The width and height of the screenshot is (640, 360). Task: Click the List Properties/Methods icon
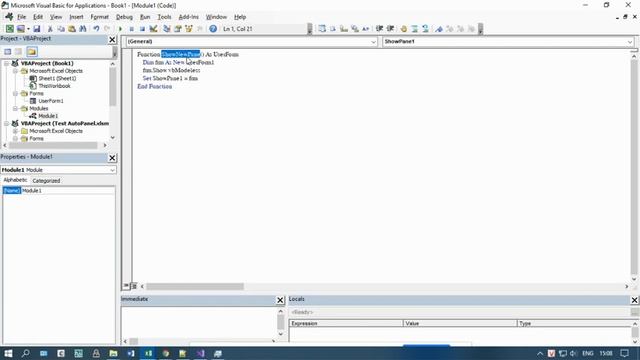[x=322, y=29]
